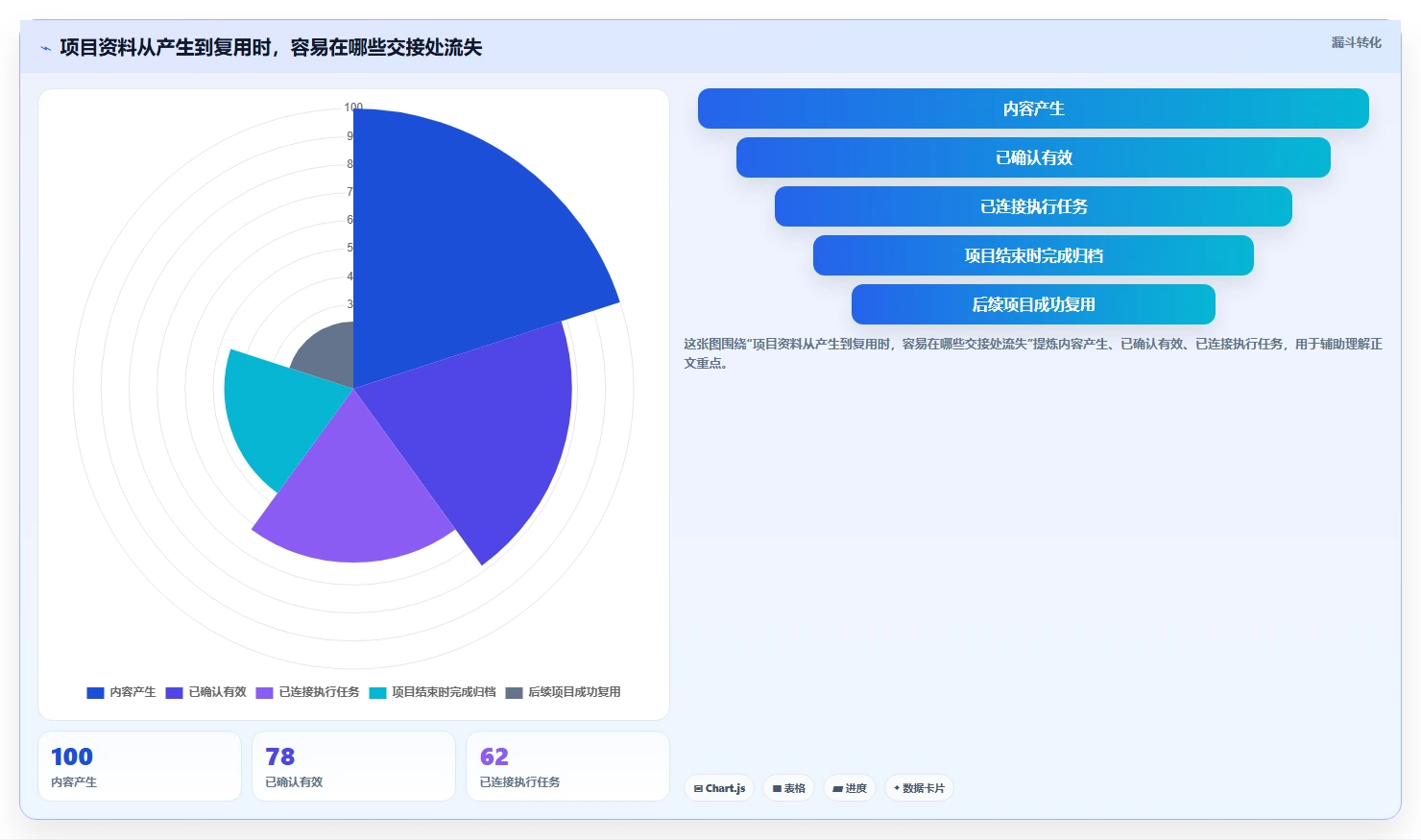Screen dimensions: 1421x840
Task: Click the 已连接执行任务 legend label
Action: 319,692
